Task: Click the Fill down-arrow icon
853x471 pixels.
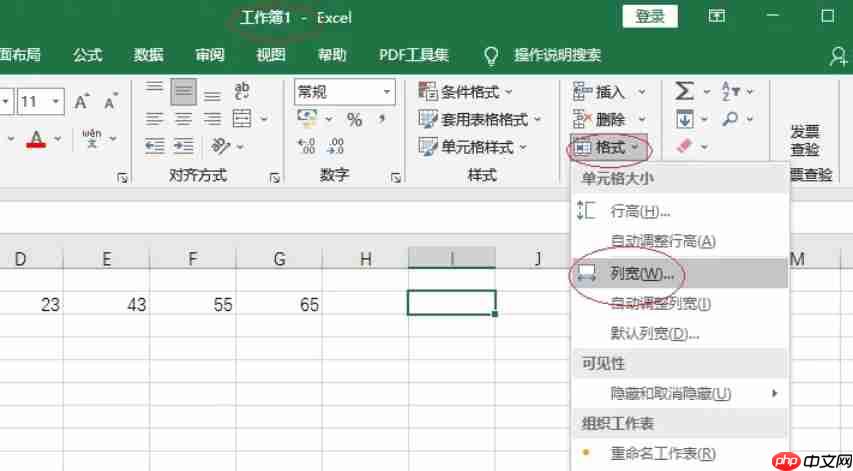Action: [x=685, y=119]
